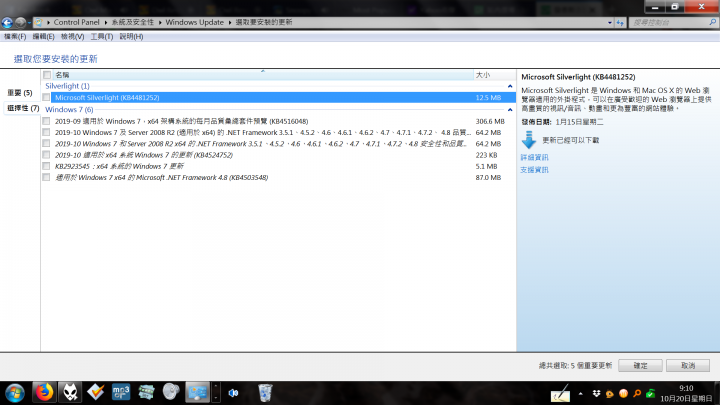Open the green money-stack taskbar icon
720x405 pixels.
pyautogui.click(x=146, y=393)
